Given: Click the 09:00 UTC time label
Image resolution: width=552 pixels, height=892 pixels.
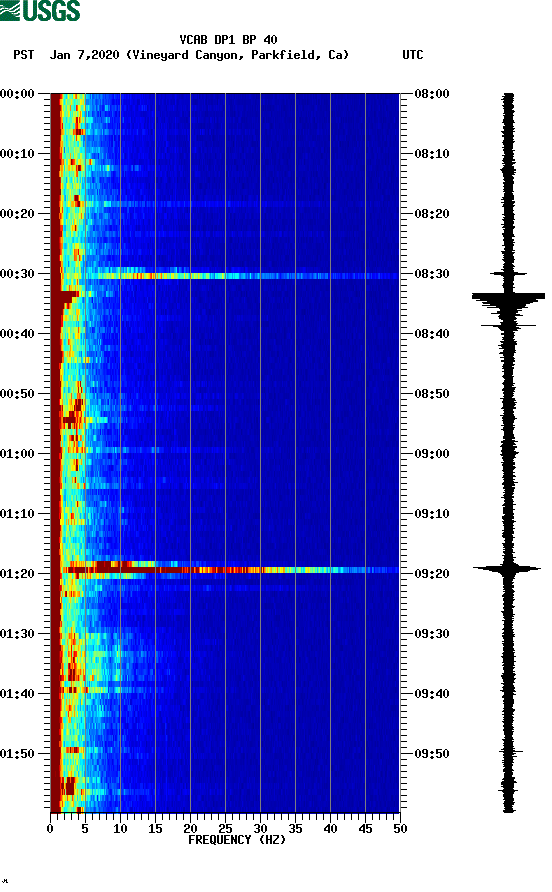Looking at the screenshot, I should coord(432,454).
